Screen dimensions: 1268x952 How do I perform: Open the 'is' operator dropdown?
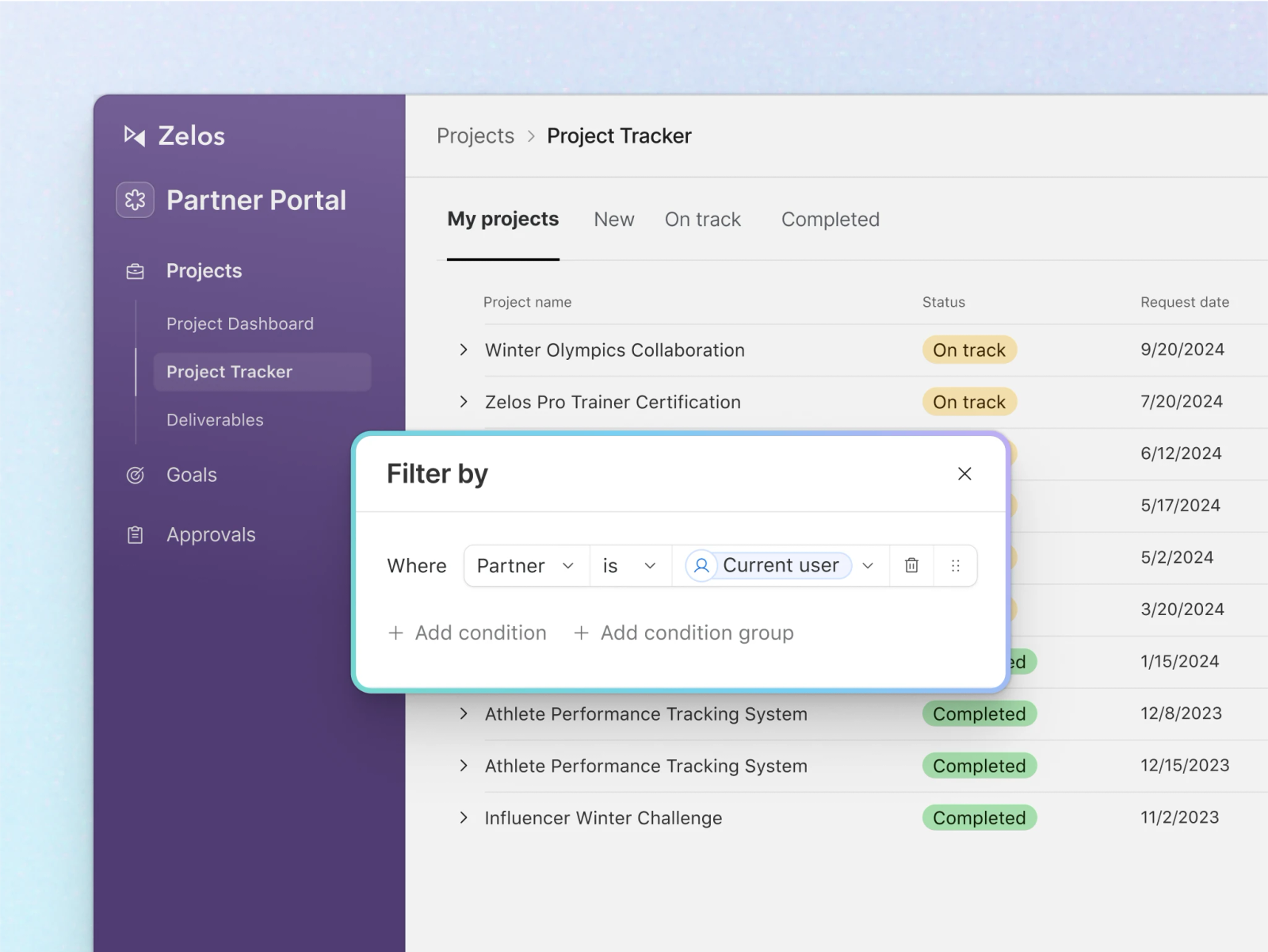point(631,565)
